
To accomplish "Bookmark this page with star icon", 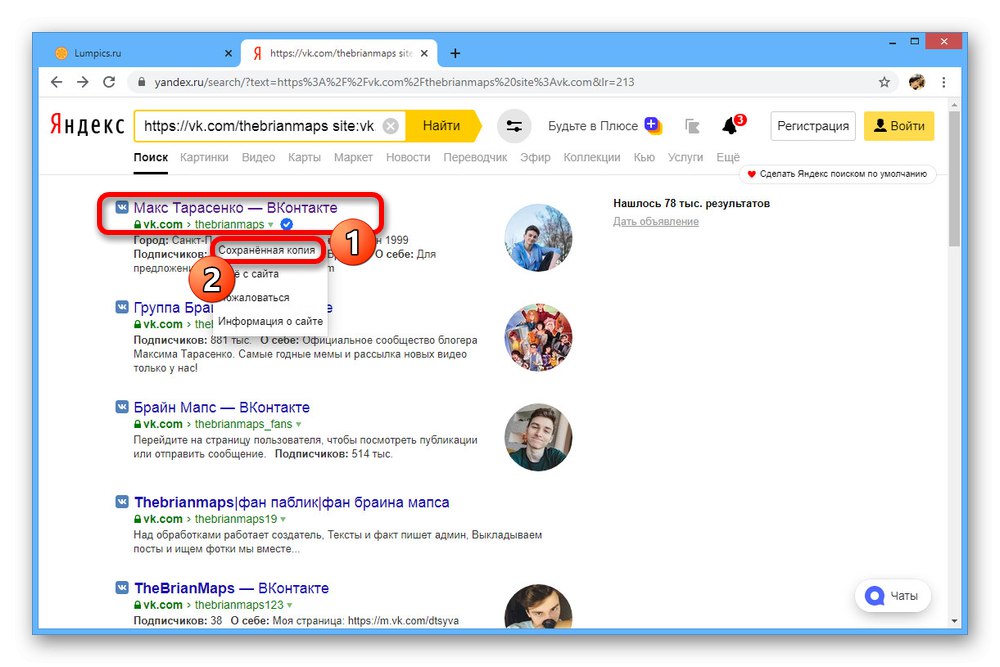I will click(884, 82).
